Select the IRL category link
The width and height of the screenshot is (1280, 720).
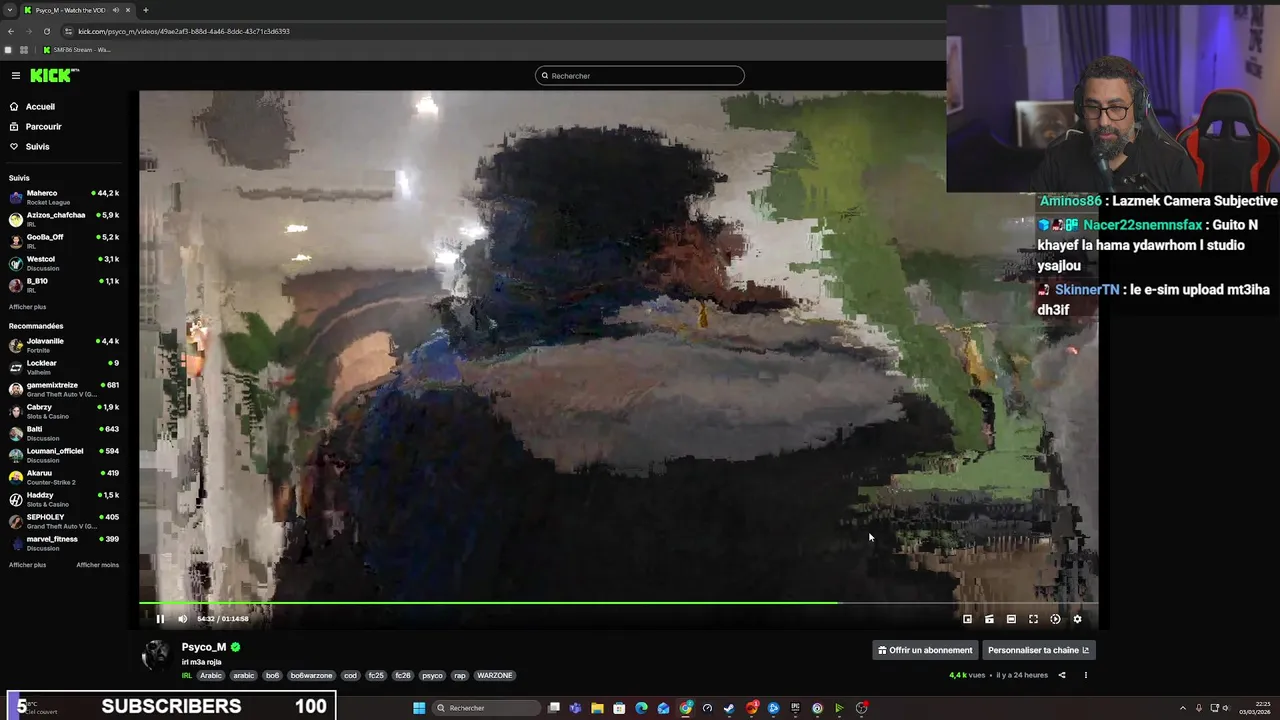187,676
